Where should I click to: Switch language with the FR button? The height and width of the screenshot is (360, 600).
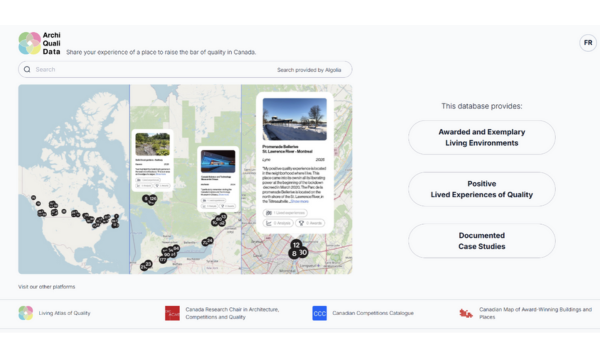click(588, 43)
